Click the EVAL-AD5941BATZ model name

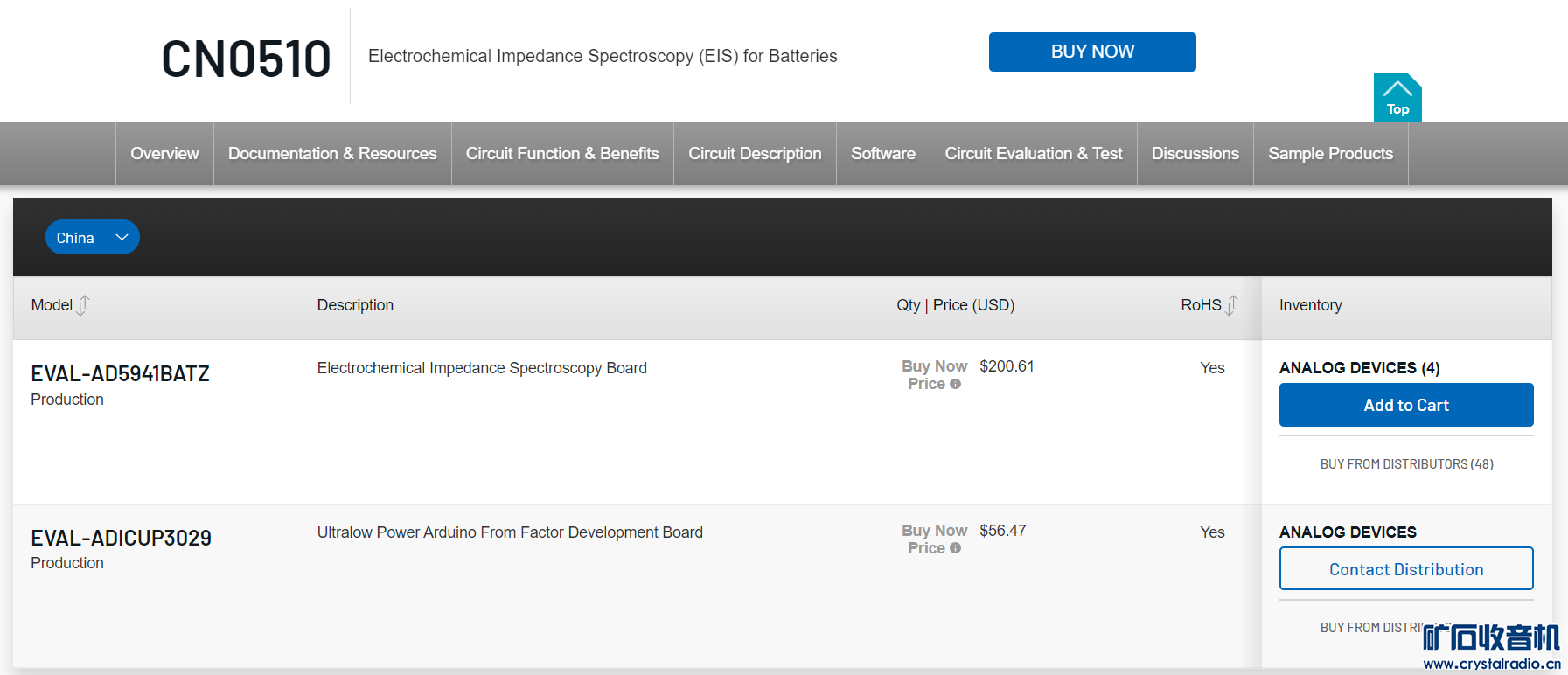120,374
